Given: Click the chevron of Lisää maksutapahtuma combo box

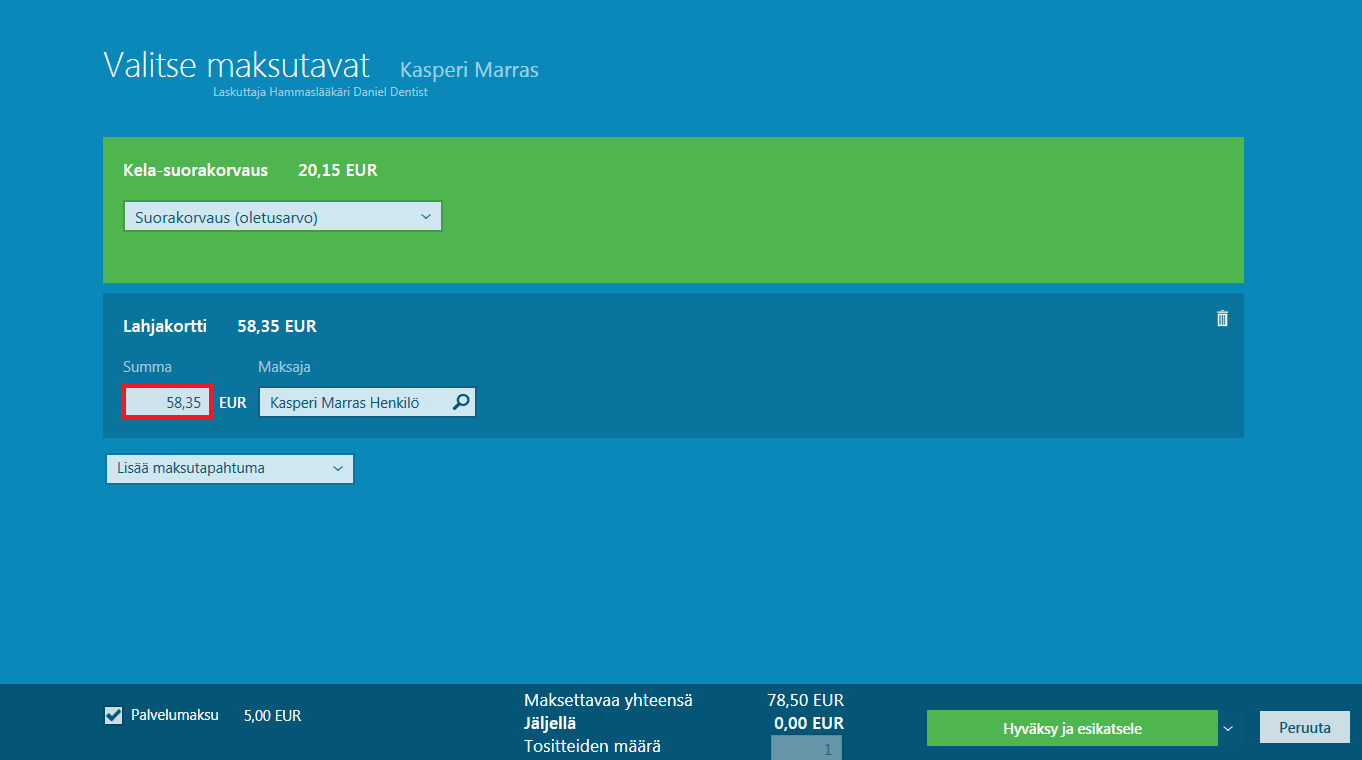Looking at the screenshot, I should [x=337, y=468].
